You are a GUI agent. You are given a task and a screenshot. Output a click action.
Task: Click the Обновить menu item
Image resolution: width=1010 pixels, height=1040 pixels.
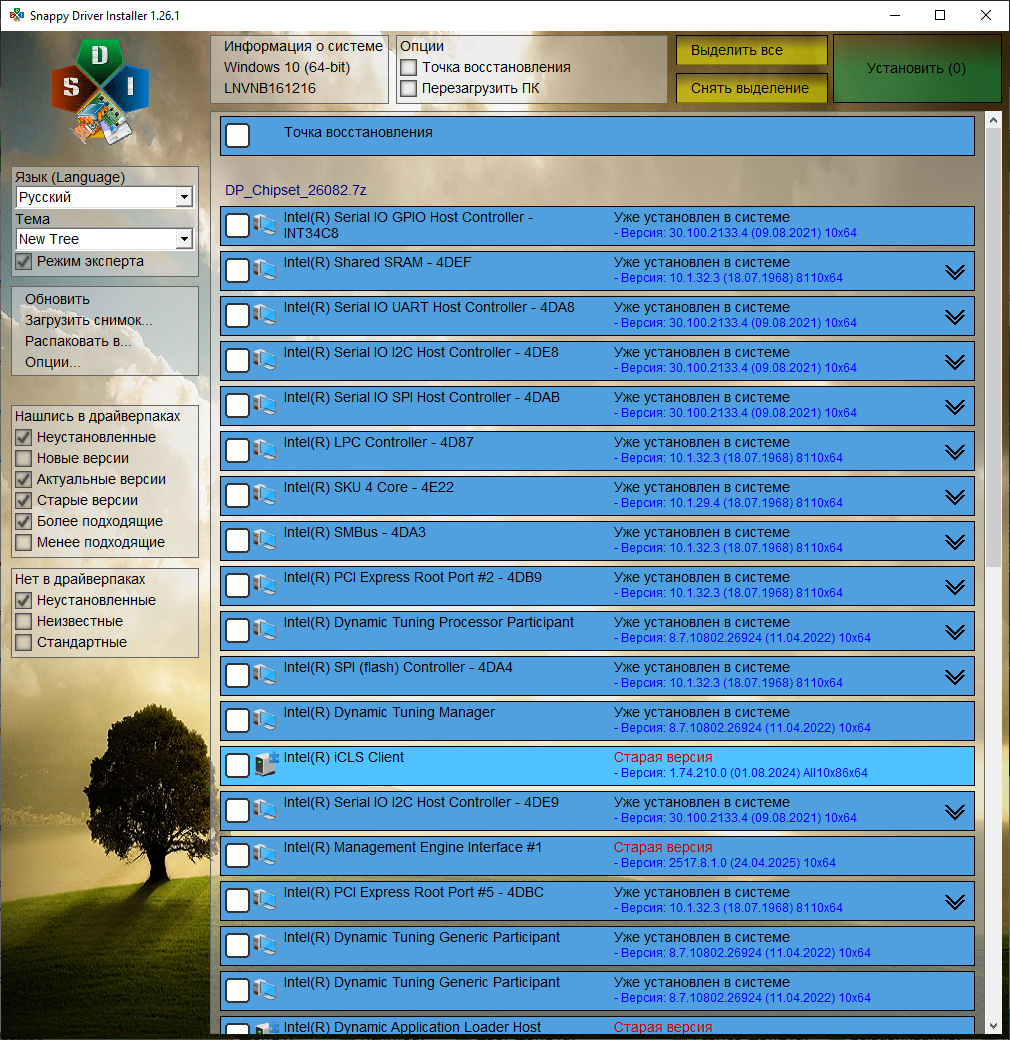click(57, 299)
